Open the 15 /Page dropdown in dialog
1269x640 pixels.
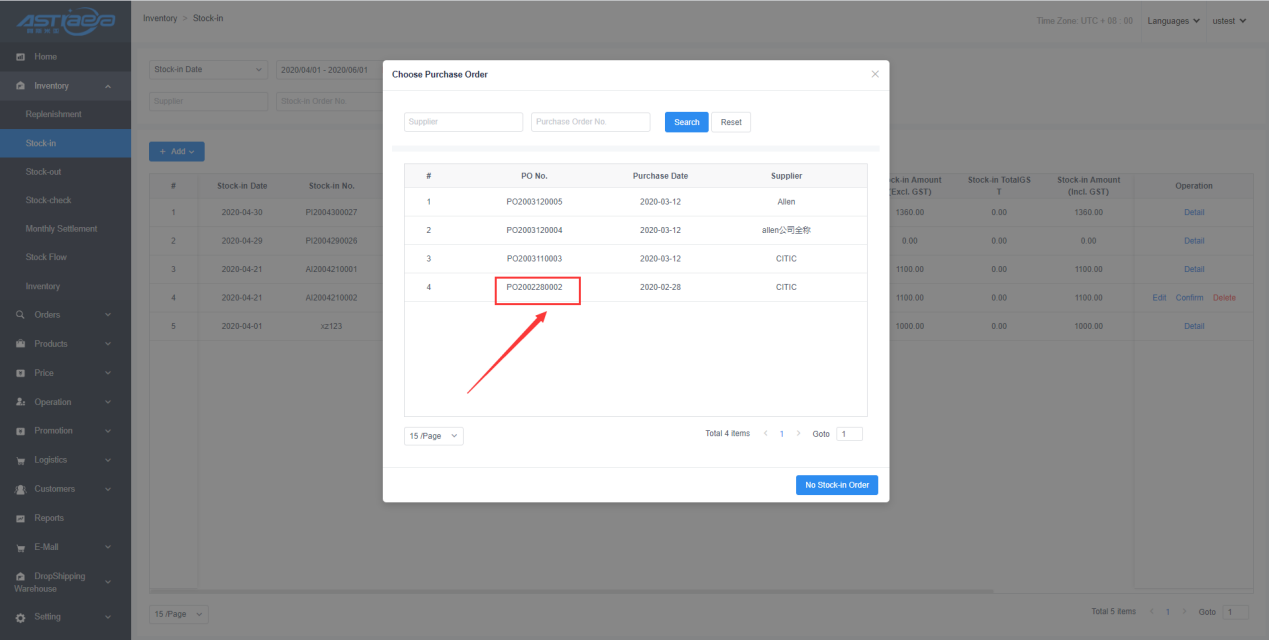click(433, 436)
